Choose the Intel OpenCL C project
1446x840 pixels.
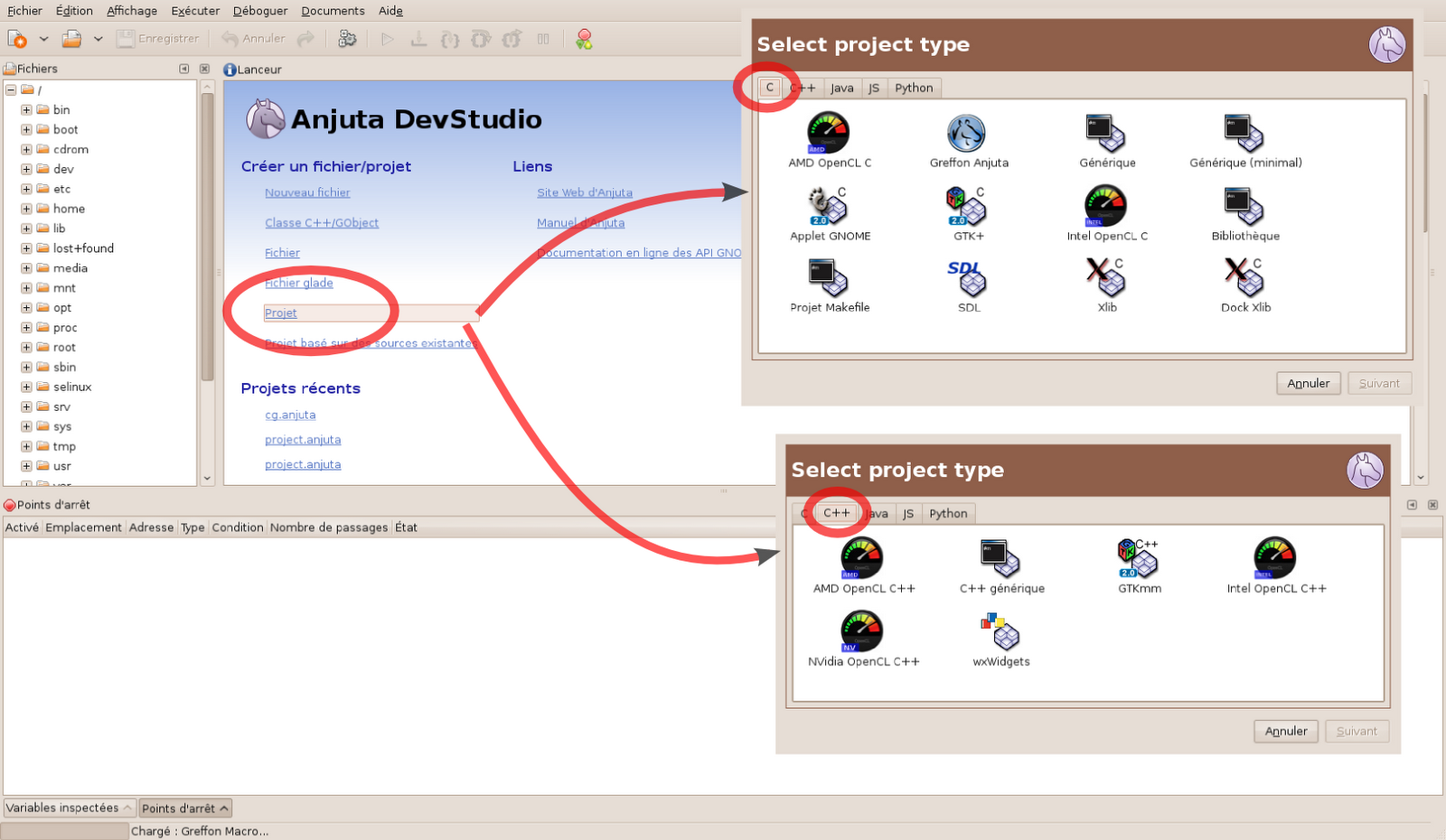pyautogui.click(x=1107, y=214)
